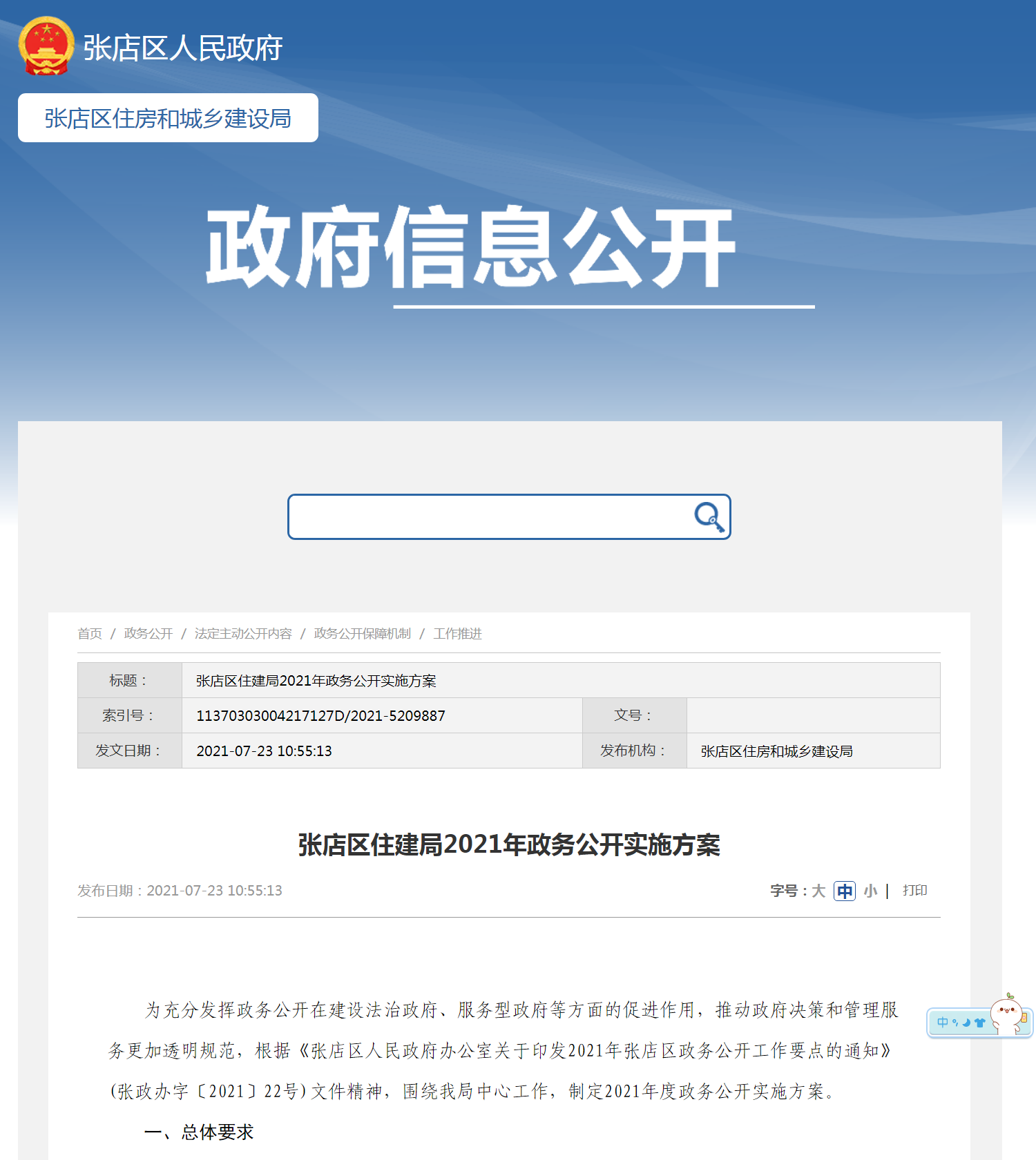Image resolution: width=1036 pixels, height=1160 pixels.
Task: Click the moon icon in floating IME bar
Action: (967, 1023)
